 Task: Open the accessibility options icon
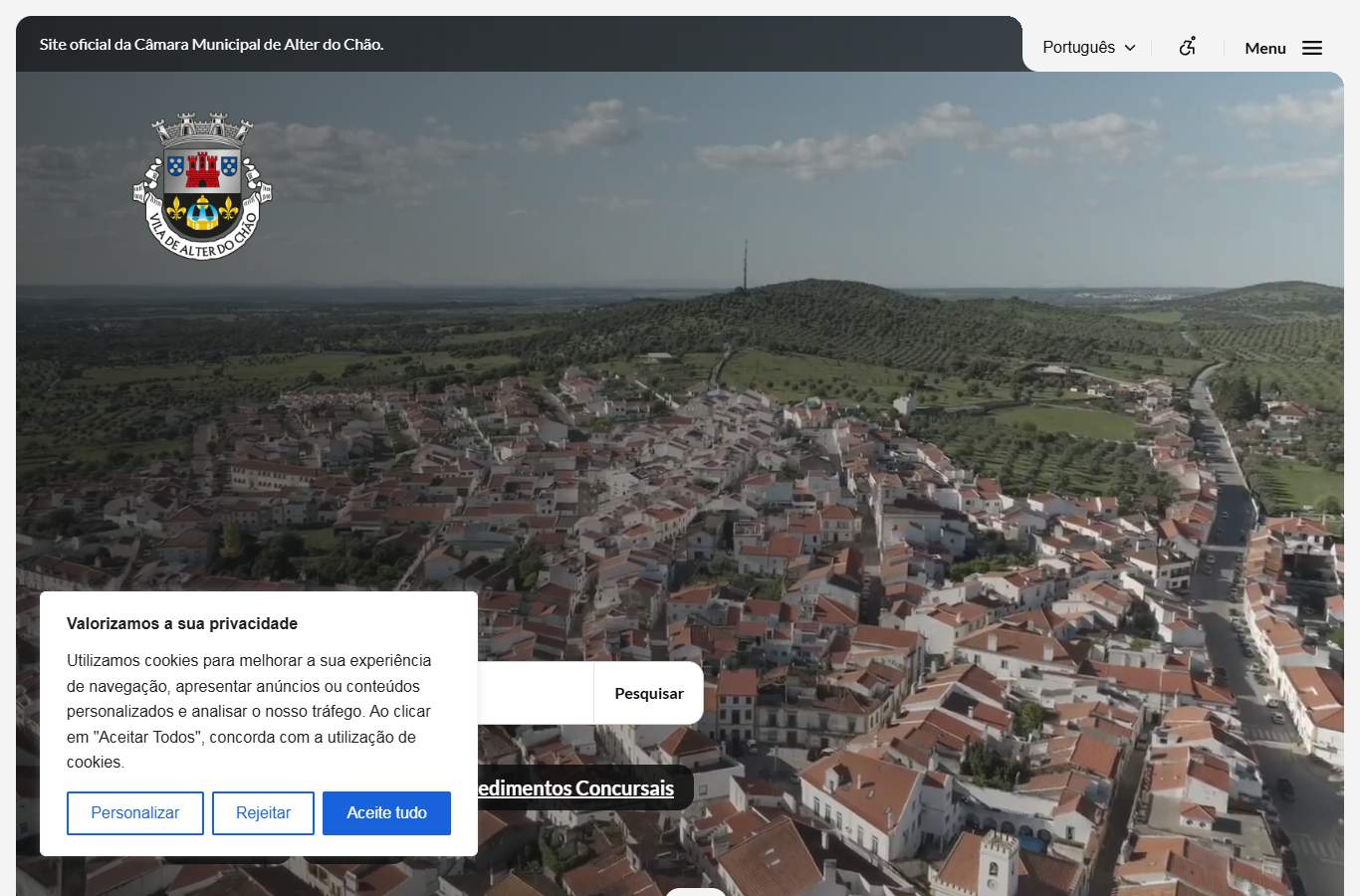point(1187,47)
